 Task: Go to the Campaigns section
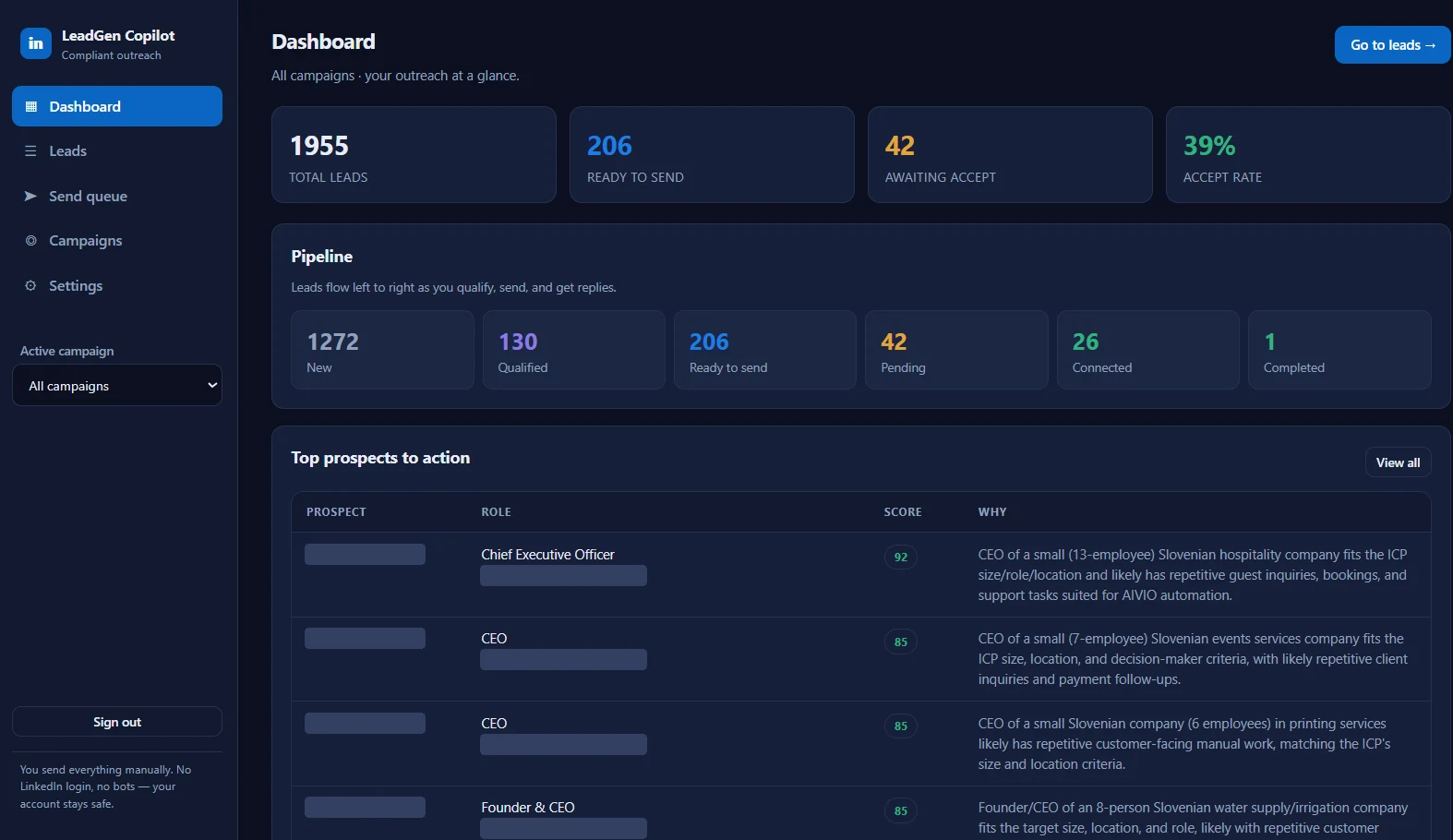117,240
